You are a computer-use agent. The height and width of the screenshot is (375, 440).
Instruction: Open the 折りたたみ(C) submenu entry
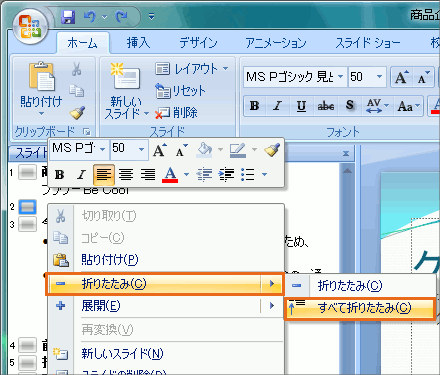pyautogui.click(x=165, y=284)
